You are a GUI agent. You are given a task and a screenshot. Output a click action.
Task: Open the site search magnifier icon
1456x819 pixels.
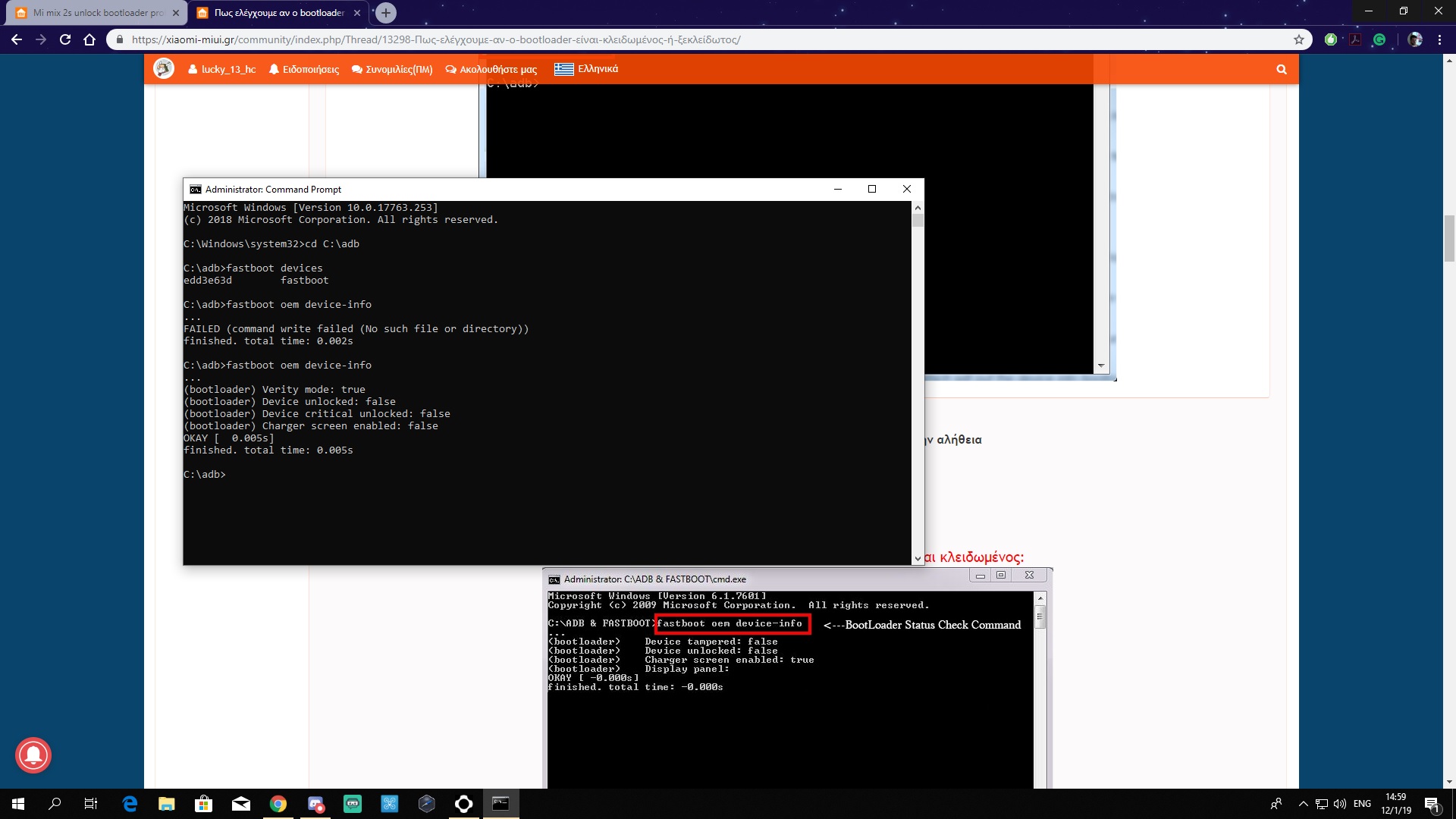1282,69
